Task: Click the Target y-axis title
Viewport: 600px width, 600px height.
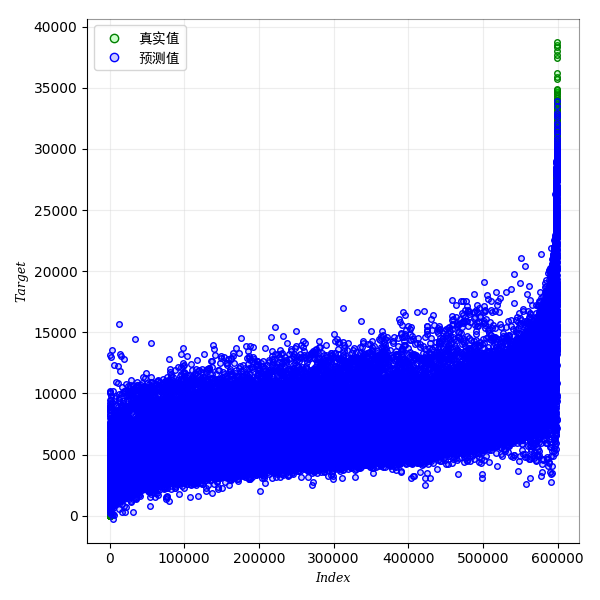Action: [21, 282]
